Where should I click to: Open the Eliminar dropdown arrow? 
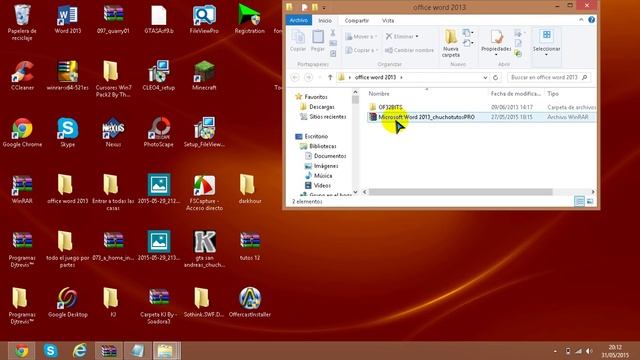tap(417, 37)
